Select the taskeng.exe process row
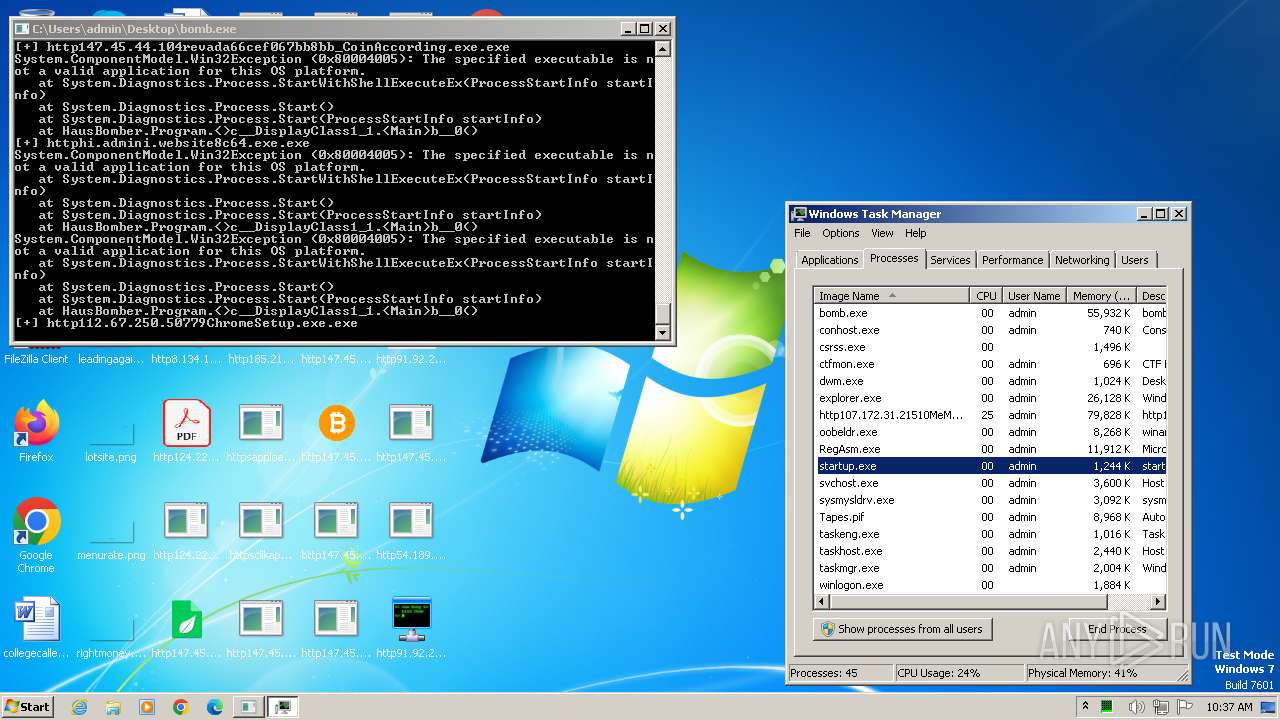Viewport: 1280px width, 720px height. [990, 534]
